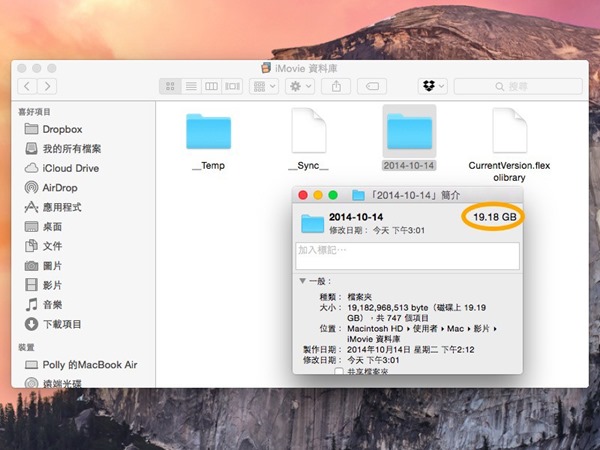Open 下載項目 in sidebar
This screenshot has width=600, height=450.
pyautogui.click(x=53, y=324)
